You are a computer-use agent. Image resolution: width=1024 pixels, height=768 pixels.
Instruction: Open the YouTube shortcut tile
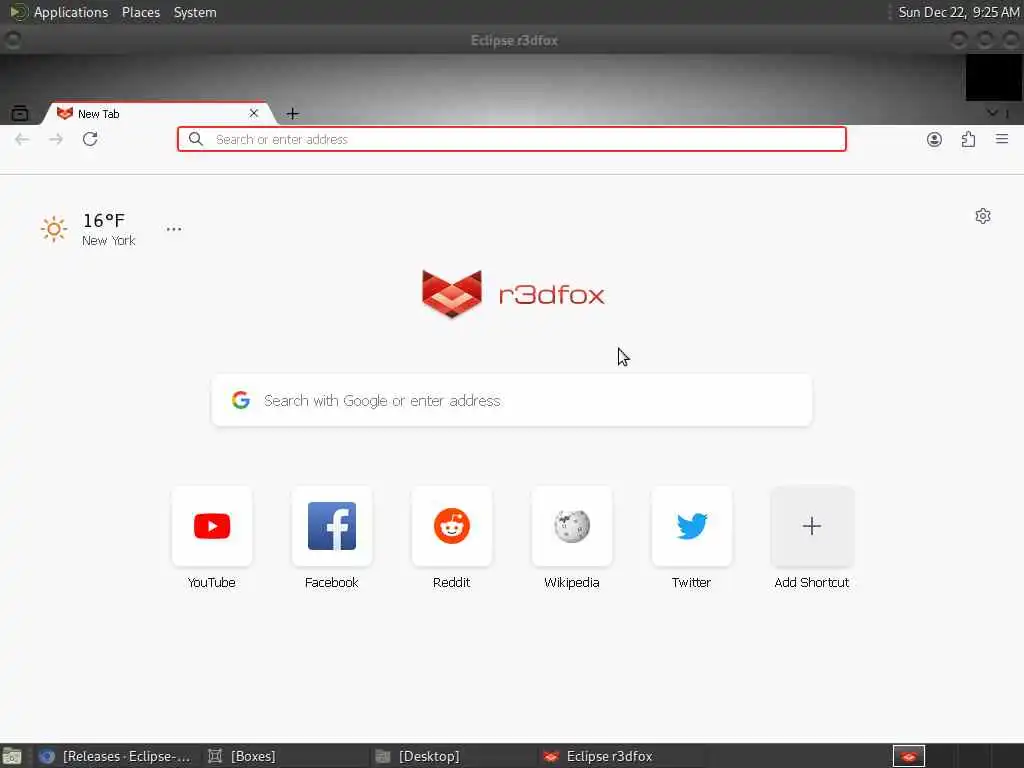tap(212, 526)
